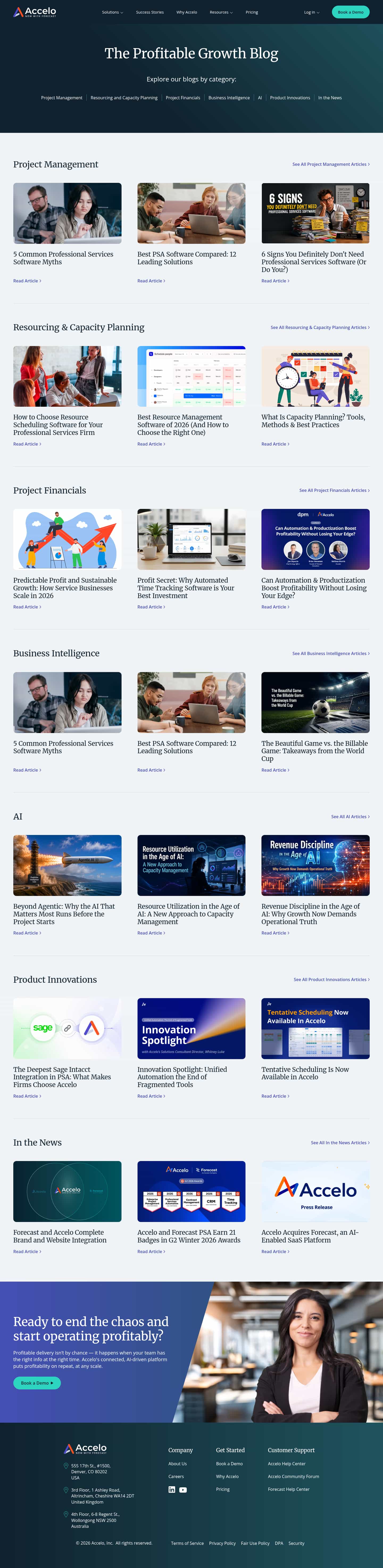Open the Tentative Scheduling thumbnail image

pos(315,1028)
